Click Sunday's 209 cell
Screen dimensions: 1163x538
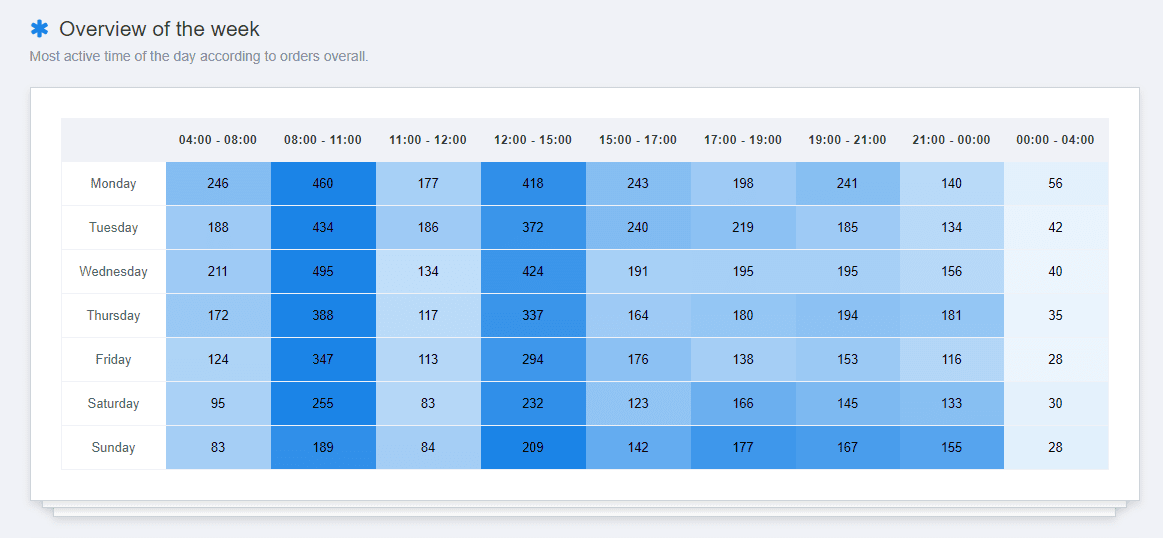(533, 447)
